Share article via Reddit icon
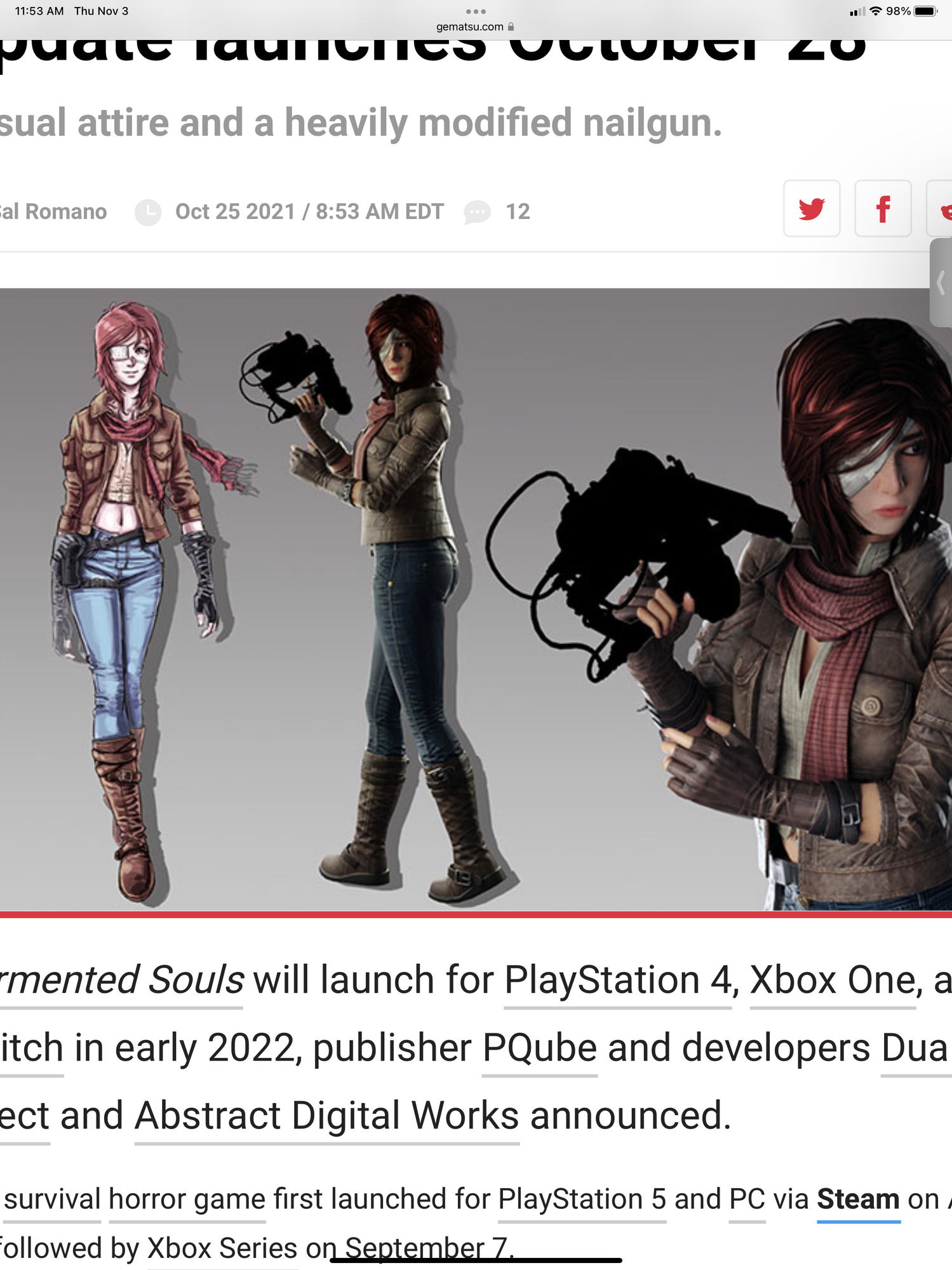This screenshot has height=1270, width=952. [x=941, y=208]
